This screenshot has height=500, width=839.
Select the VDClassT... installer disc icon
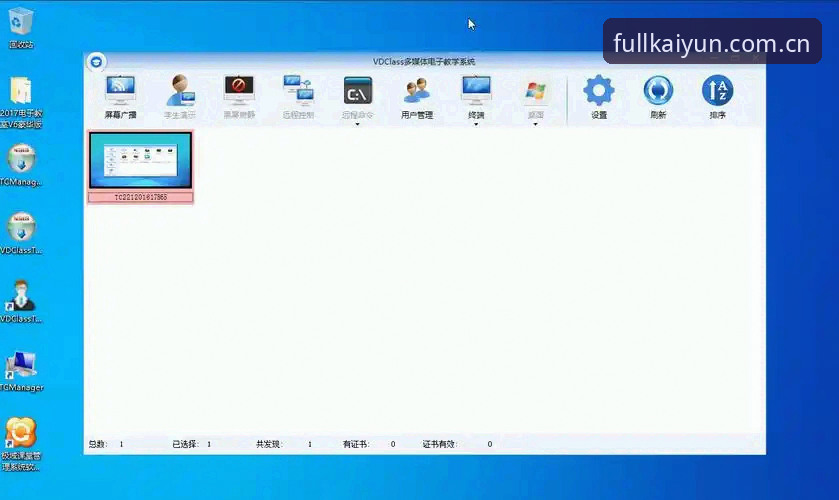(x=21, y=233)
